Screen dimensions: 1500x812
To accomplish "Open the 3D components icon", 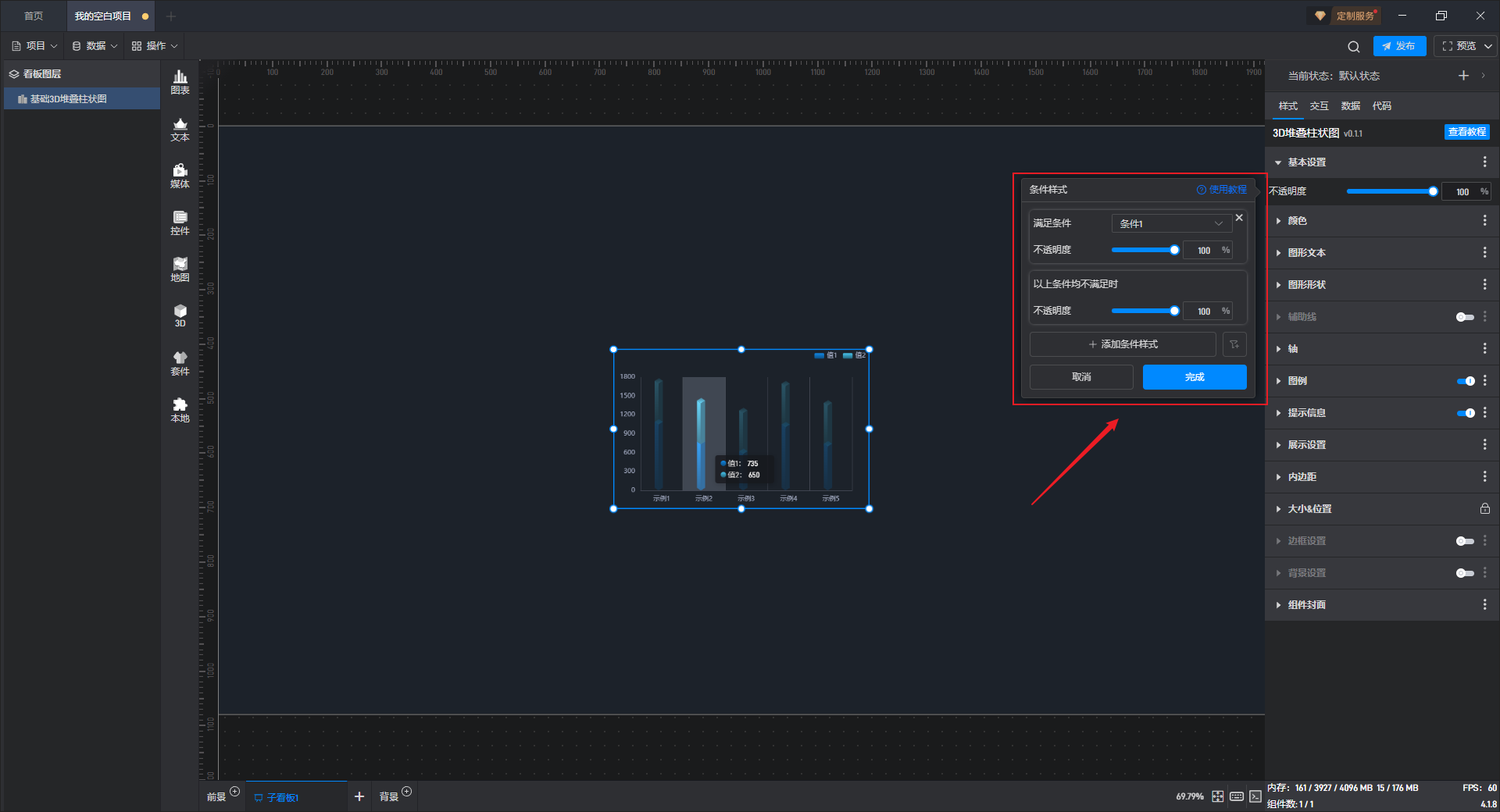I will pyautogui.click(x=180, y=315).
